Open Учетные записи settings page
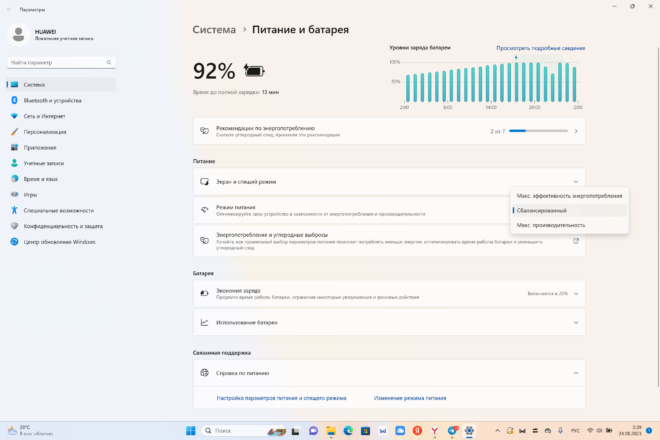 point(61,163)
